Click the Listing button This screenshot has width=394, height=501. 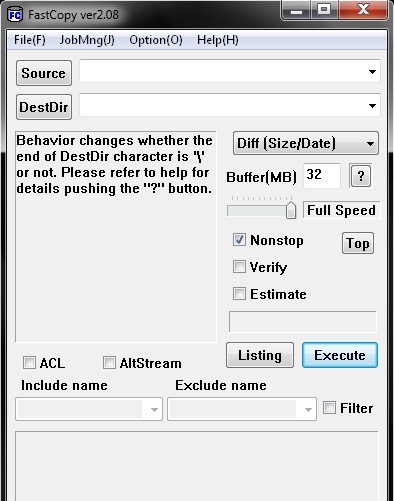coord(260,355)
